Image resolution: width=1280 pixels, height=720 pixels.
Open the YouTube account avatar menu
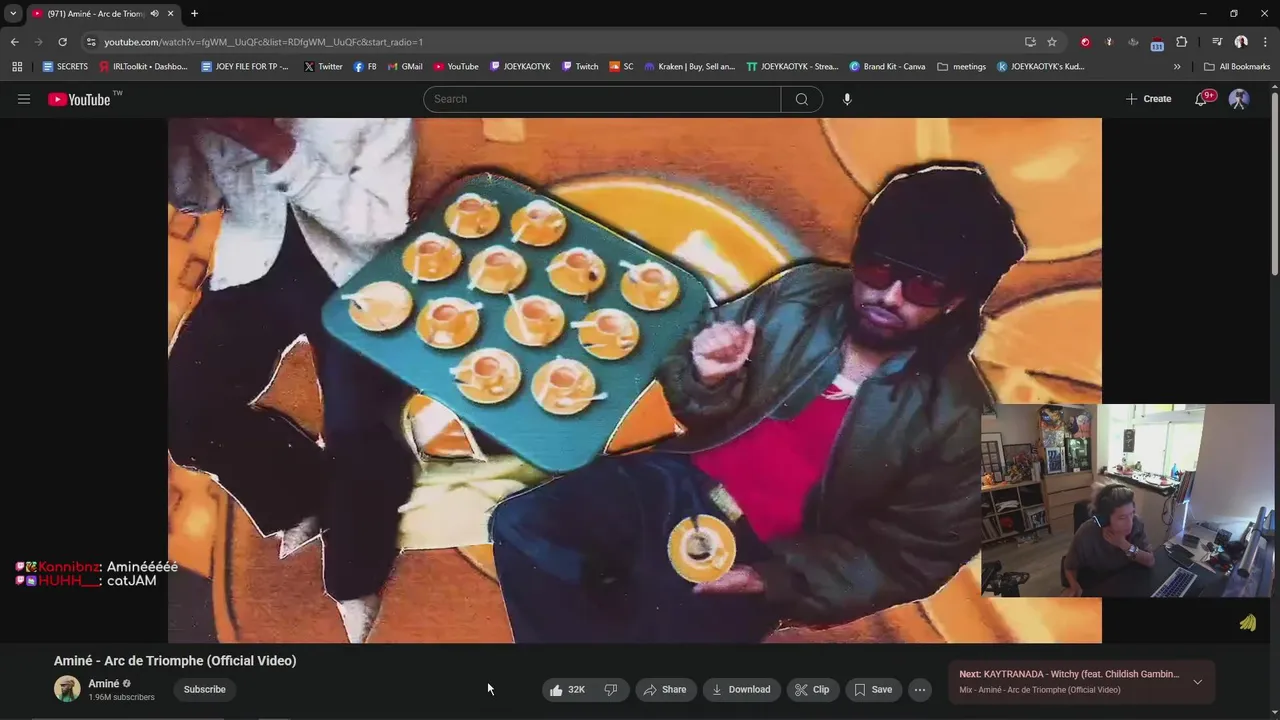(x=1239, y=99)
